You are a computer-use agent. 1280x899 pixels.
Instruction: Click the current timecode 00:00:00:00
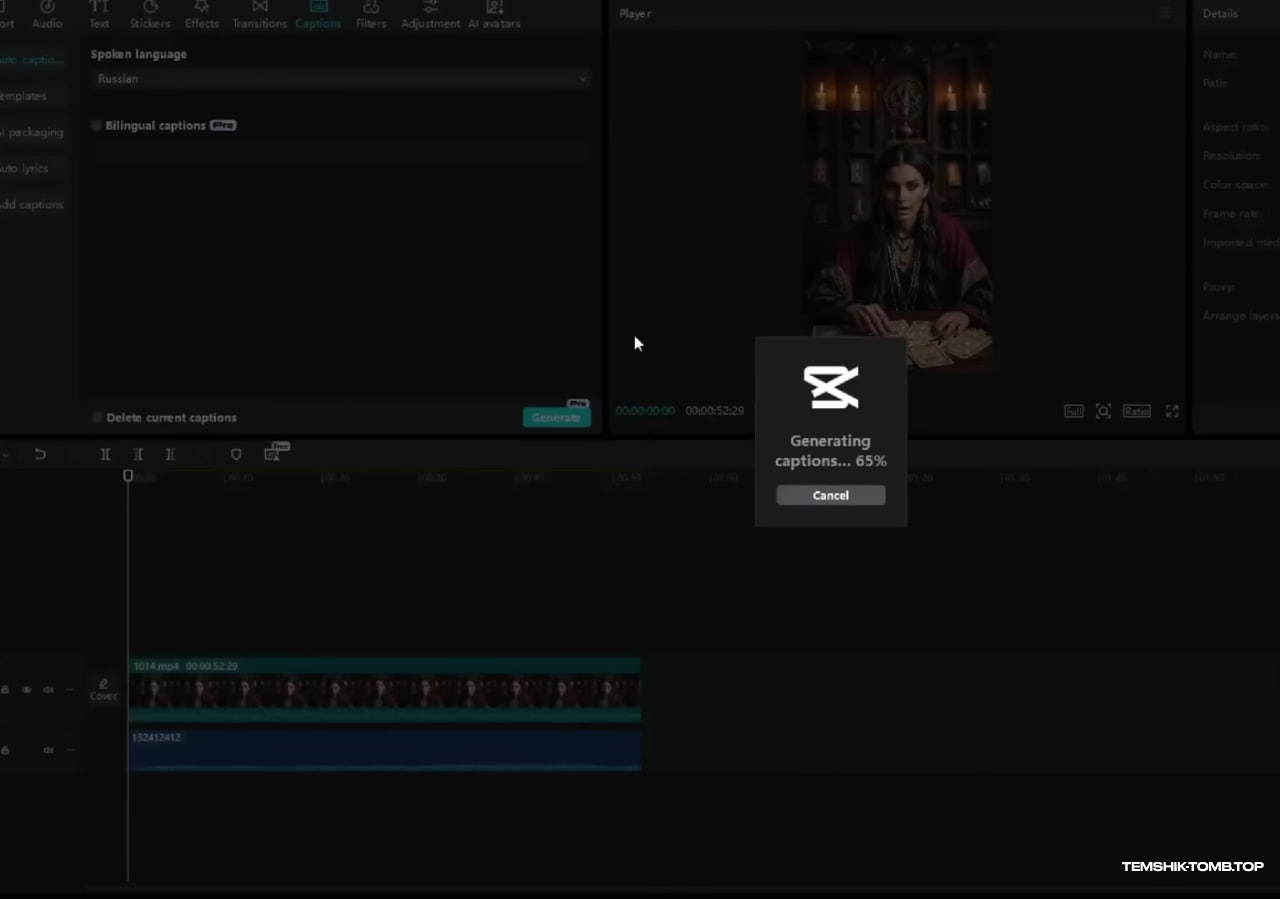pos(645,411)
